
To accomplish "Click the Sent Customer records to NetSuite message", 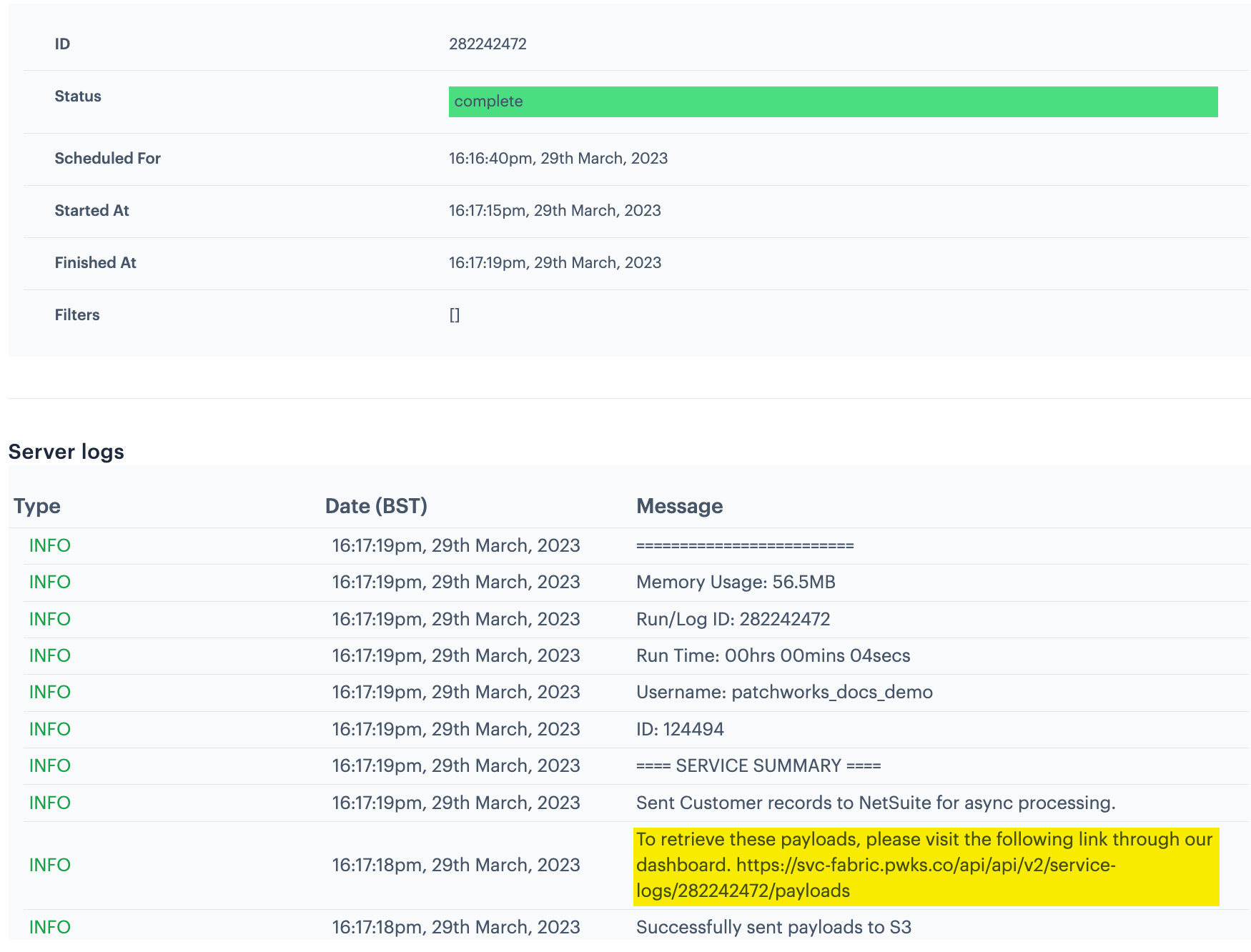I will (875, 803).
